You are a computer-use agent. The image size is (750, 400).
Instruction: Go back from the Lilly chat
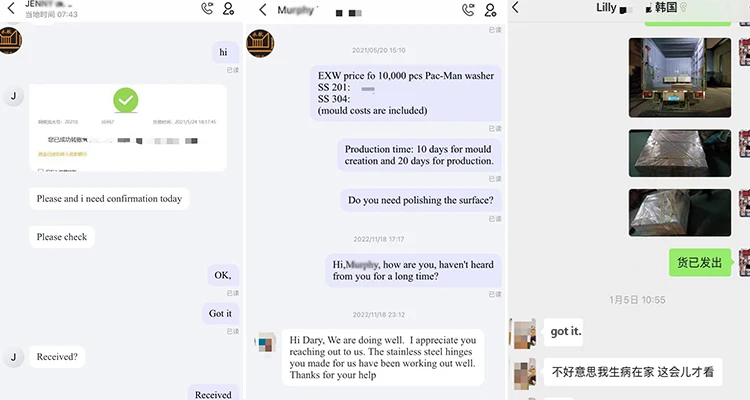pyautogui.click(x=515, y=7)
